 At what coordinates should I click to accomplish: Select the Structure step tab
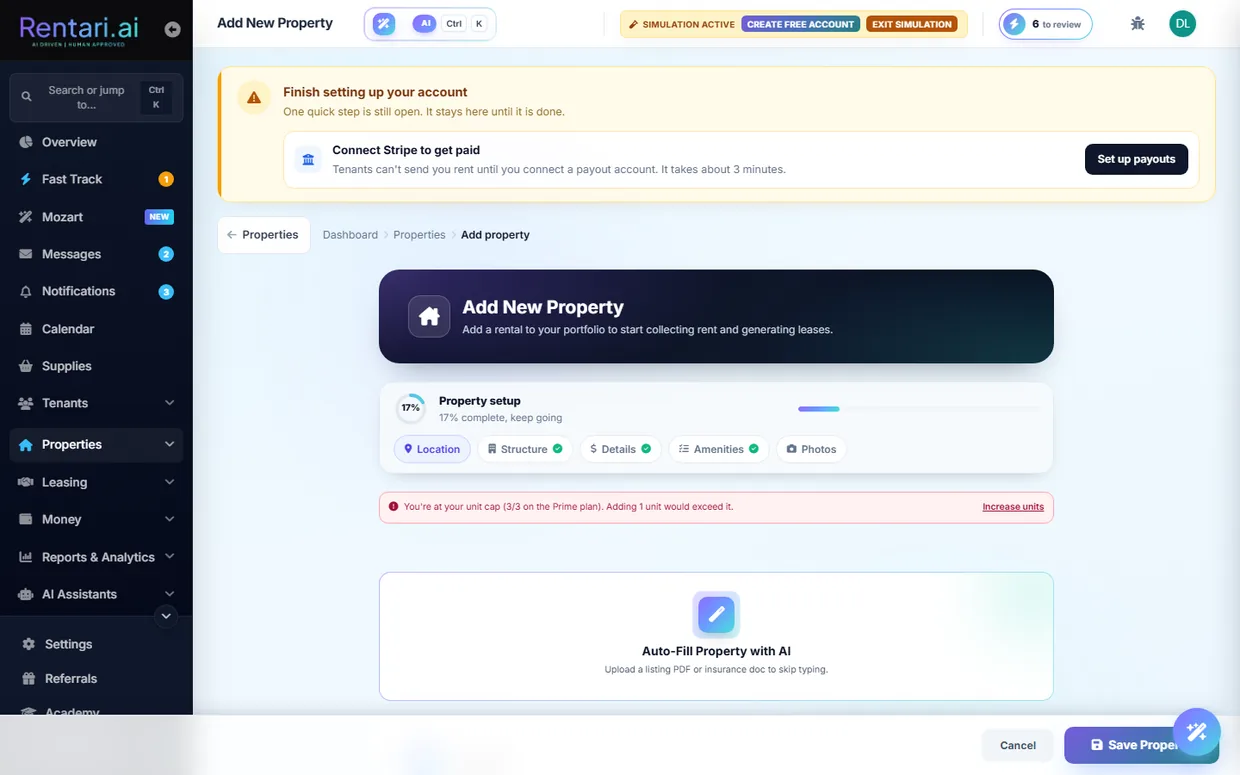pyautogui.click(x=524, y=449)
